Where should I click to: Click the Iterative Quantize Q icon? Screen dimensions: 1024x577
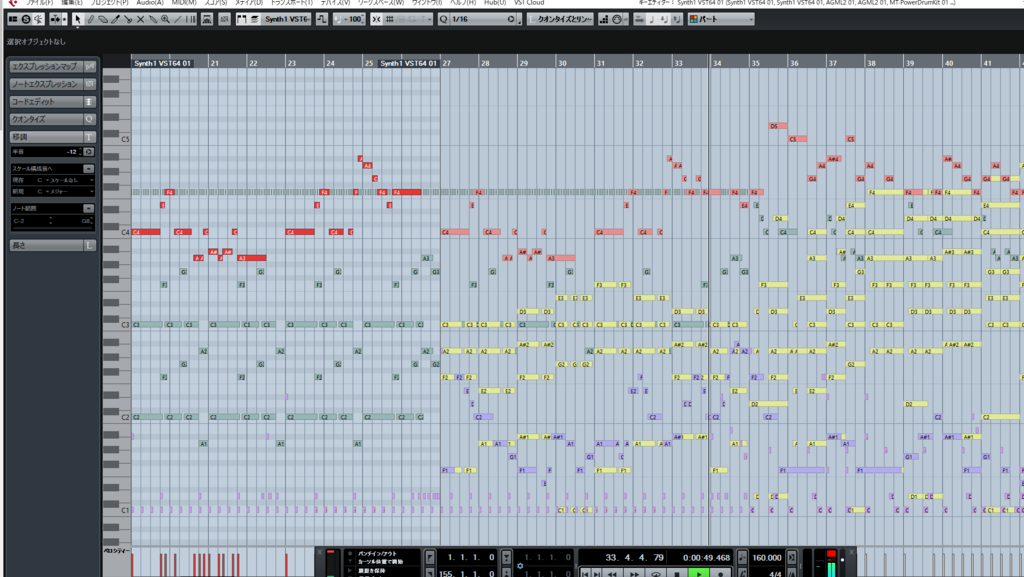click(x=443, y=20)
